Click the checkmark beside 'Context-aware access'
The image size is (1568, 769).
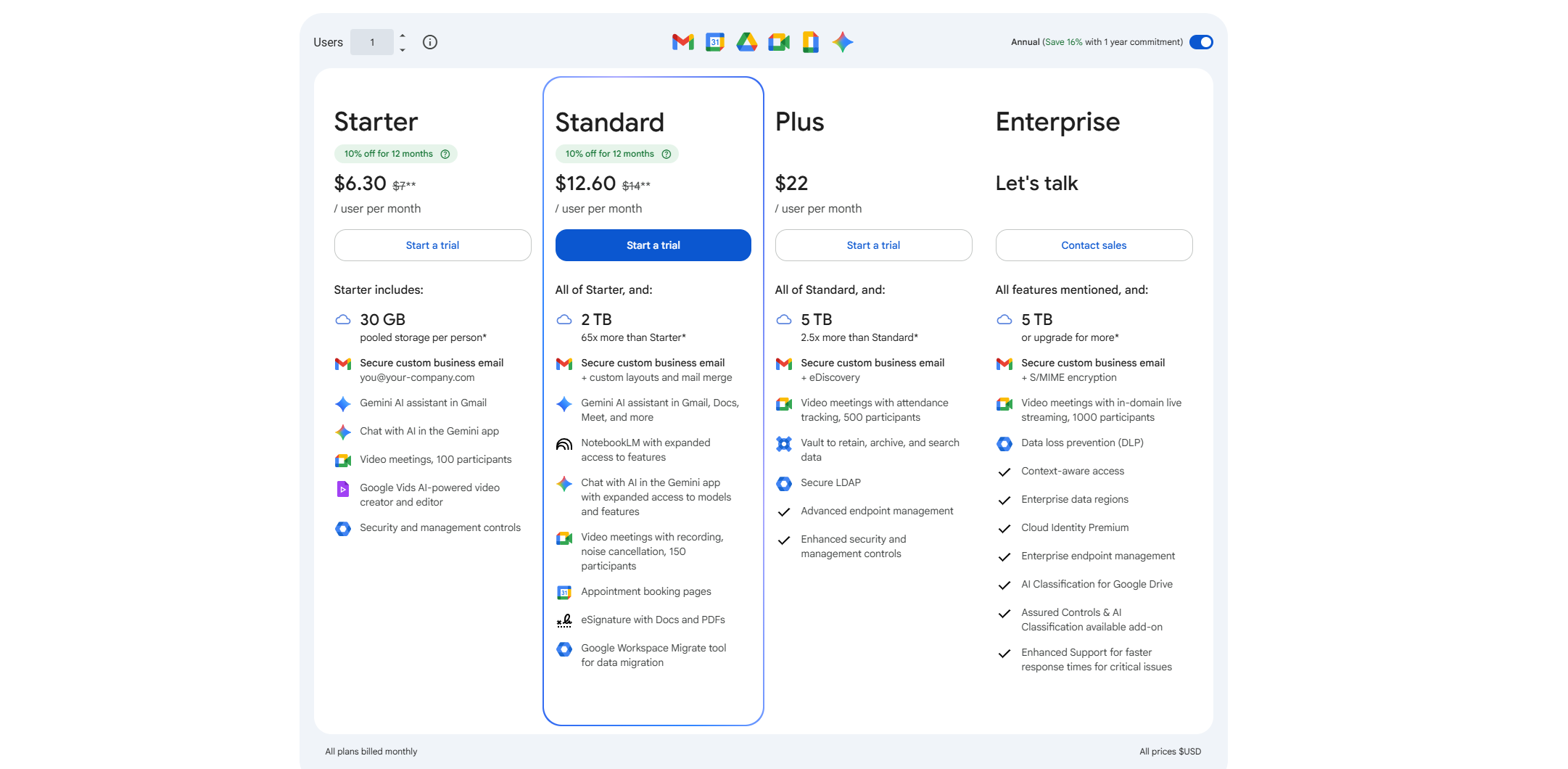1004,472
